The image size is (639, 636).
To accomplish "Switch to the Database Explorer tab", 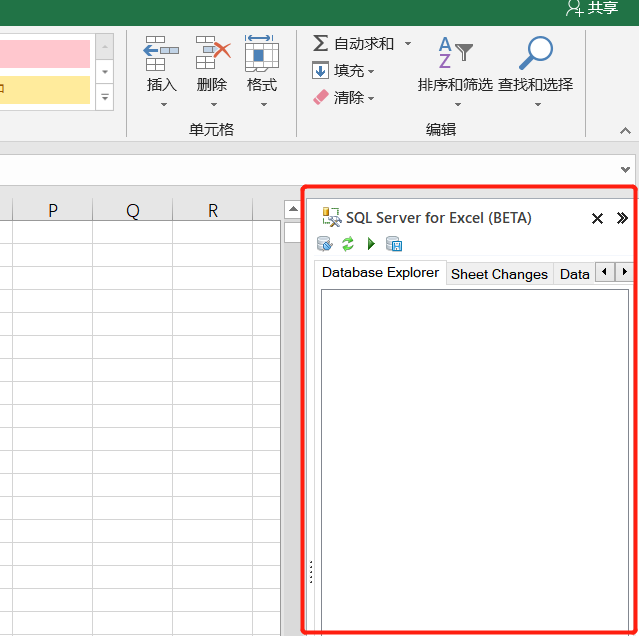I will tap(380, 272).
